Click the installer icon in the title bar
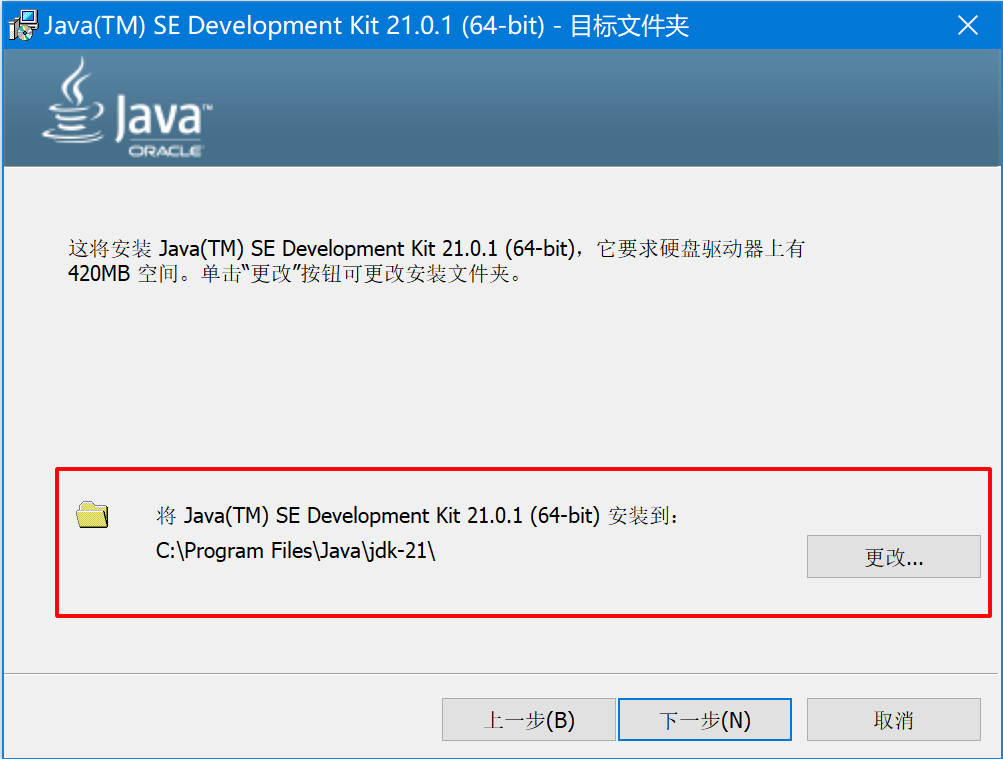Image resolution: width=1003 pixels, height=759 pixels. click(22, 25)
